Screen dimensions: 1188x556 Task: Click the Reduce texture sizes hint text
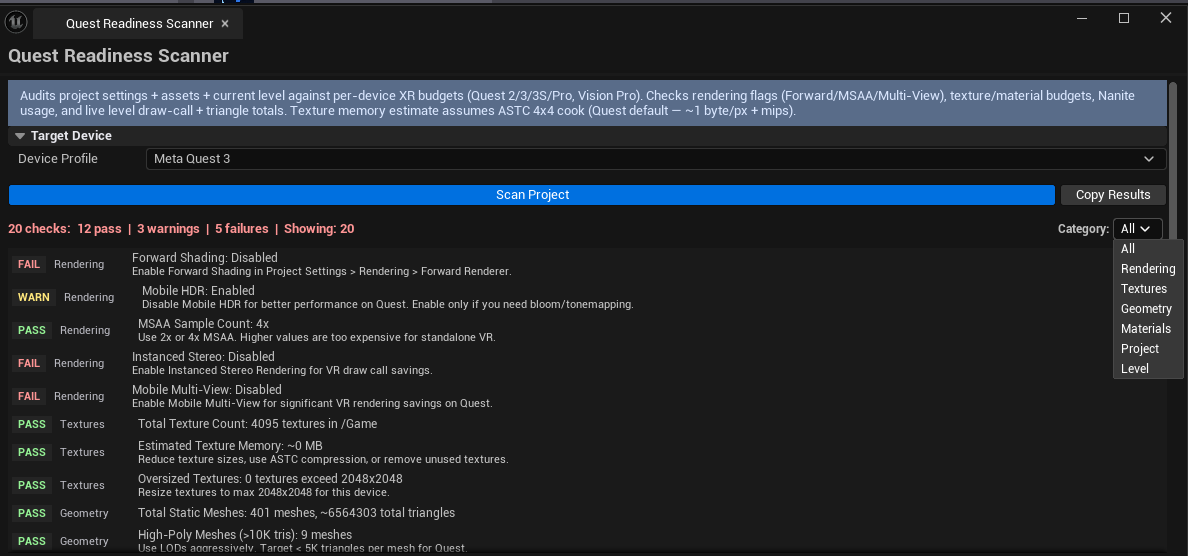323,459
